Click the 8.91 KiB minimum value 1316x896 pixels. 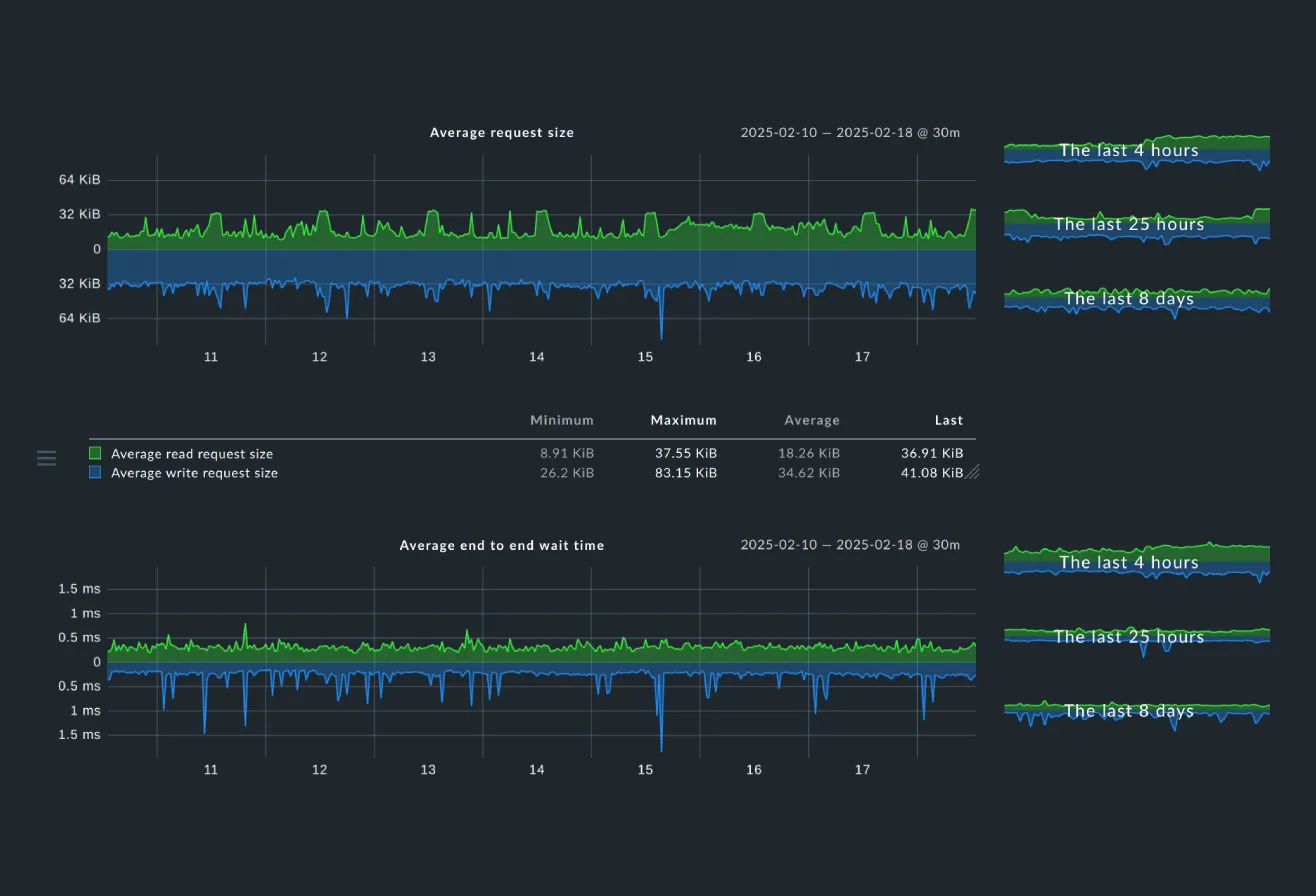(567, 454)
